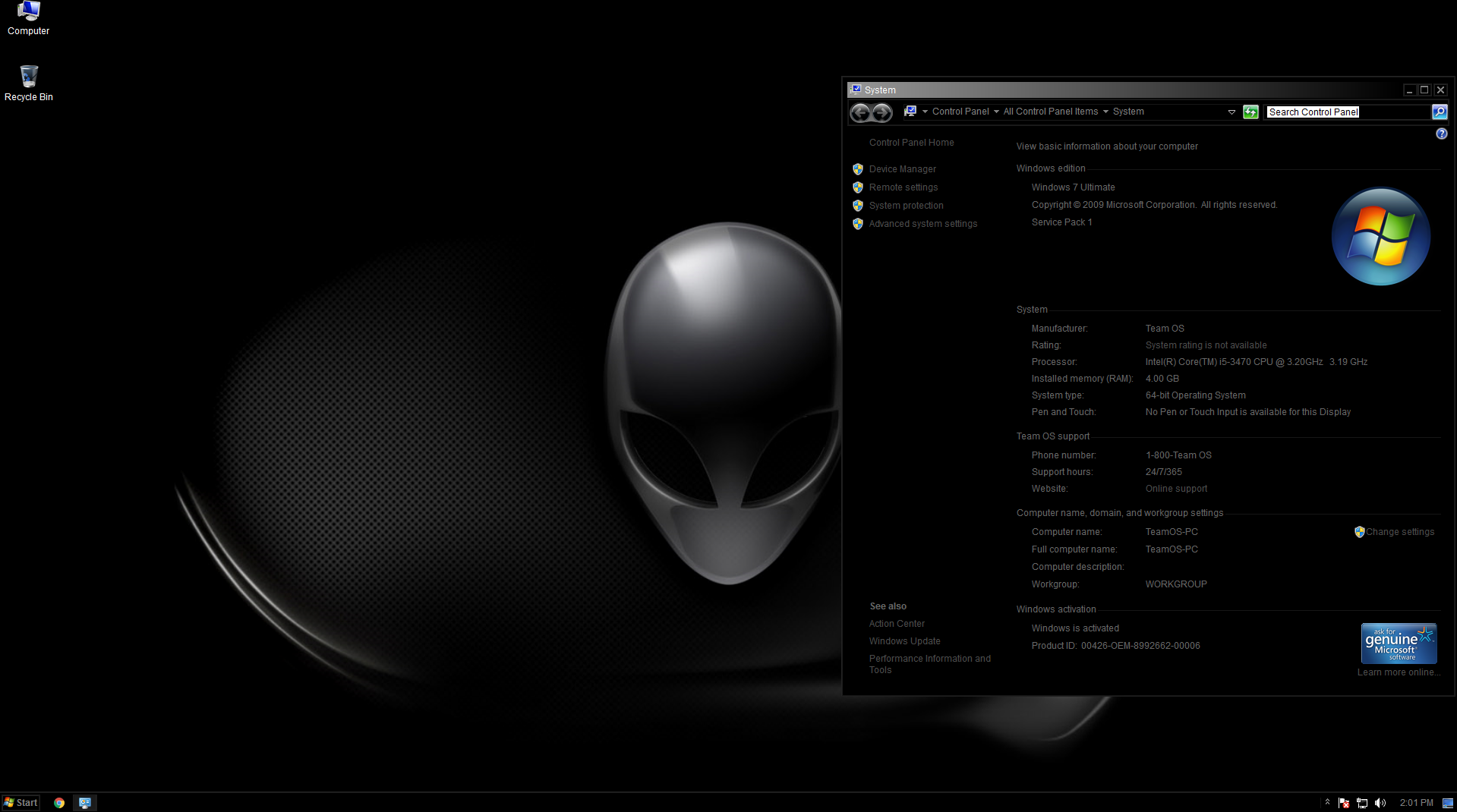Click the green refresh button
This screenshot has height=812, width=1457.
click(x=1250, y=112)
